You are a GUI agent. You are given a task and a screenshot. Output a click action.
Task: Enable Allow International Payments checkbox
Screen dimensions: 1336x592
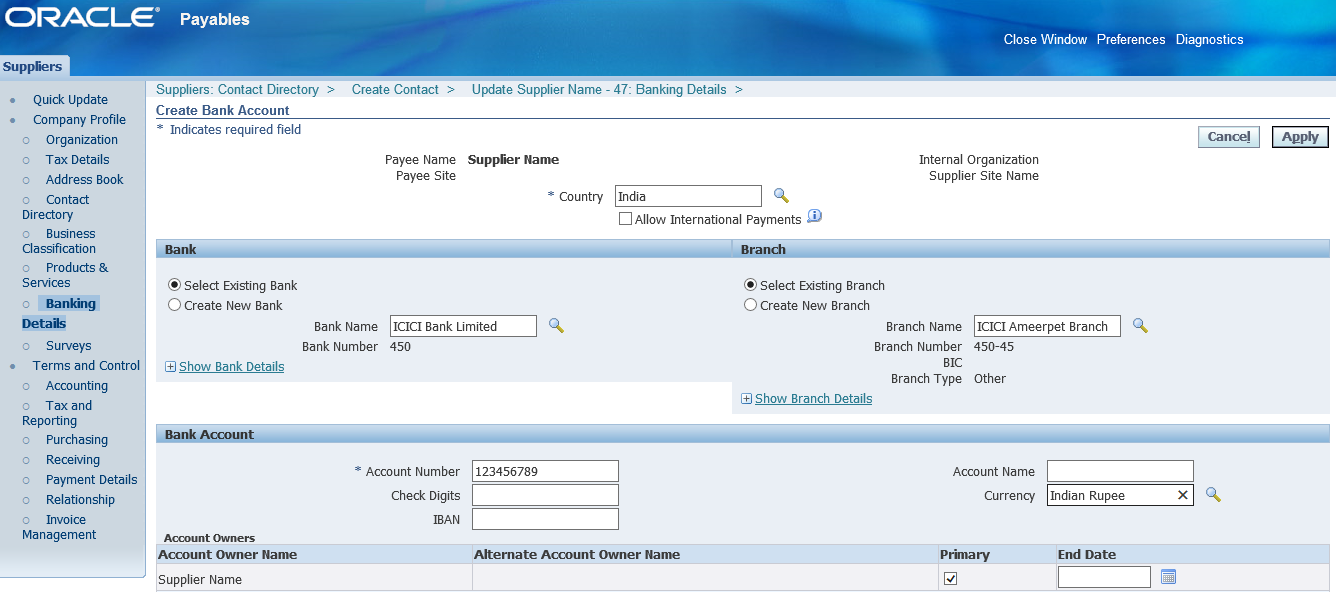coord(625,219)
